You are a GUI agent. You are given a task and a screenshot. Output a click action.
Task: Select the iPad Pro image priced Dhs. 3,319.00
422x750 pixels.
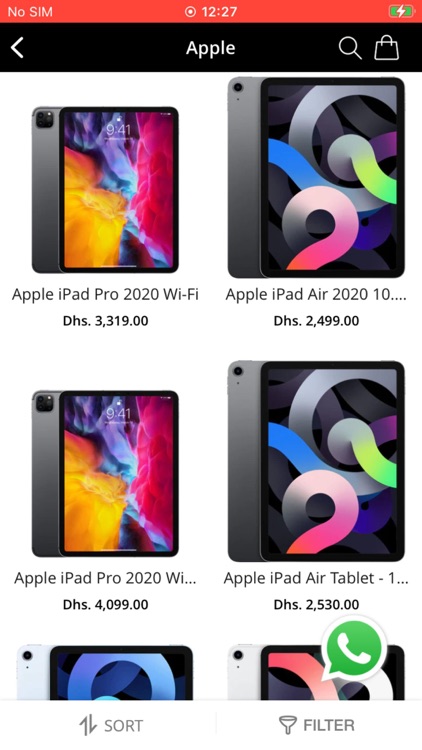tap(105, 190)
